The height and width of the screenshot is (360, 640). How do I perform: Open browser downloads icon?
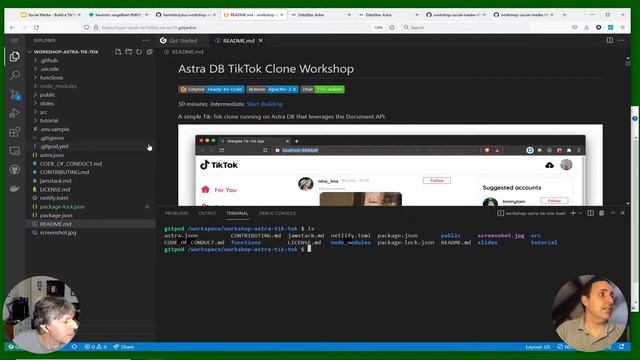586,27
